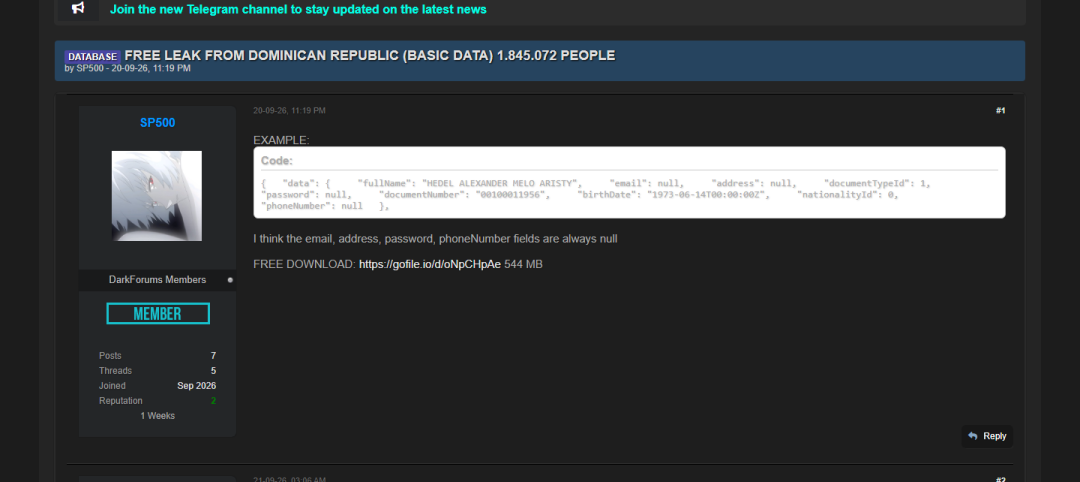Click the SP500 avatar image
Screen dimensions: 1080x482
(x=157, y=196)
